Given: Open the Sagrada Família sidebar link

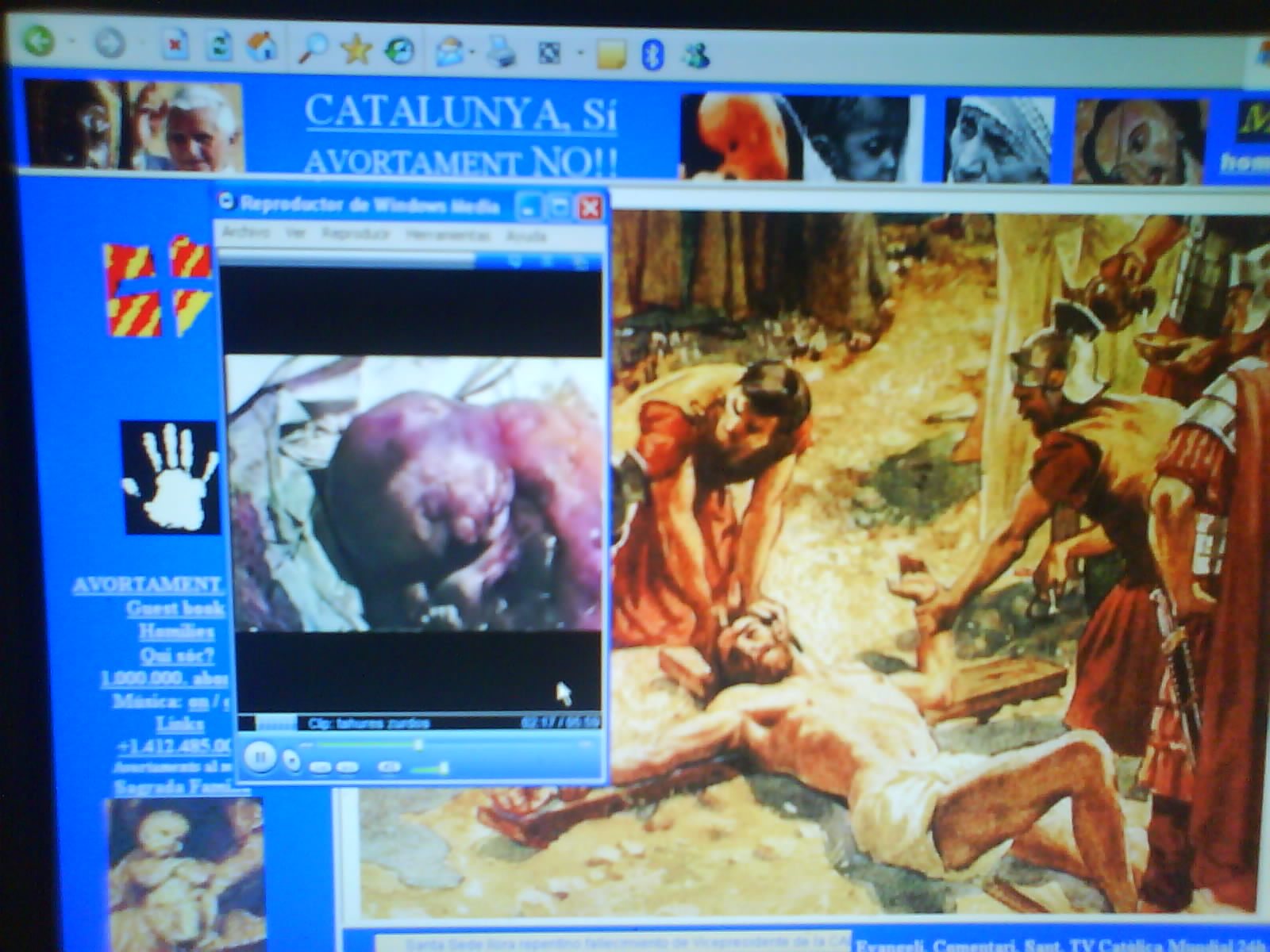Looking at the screenshot, I should pos(182,787).
